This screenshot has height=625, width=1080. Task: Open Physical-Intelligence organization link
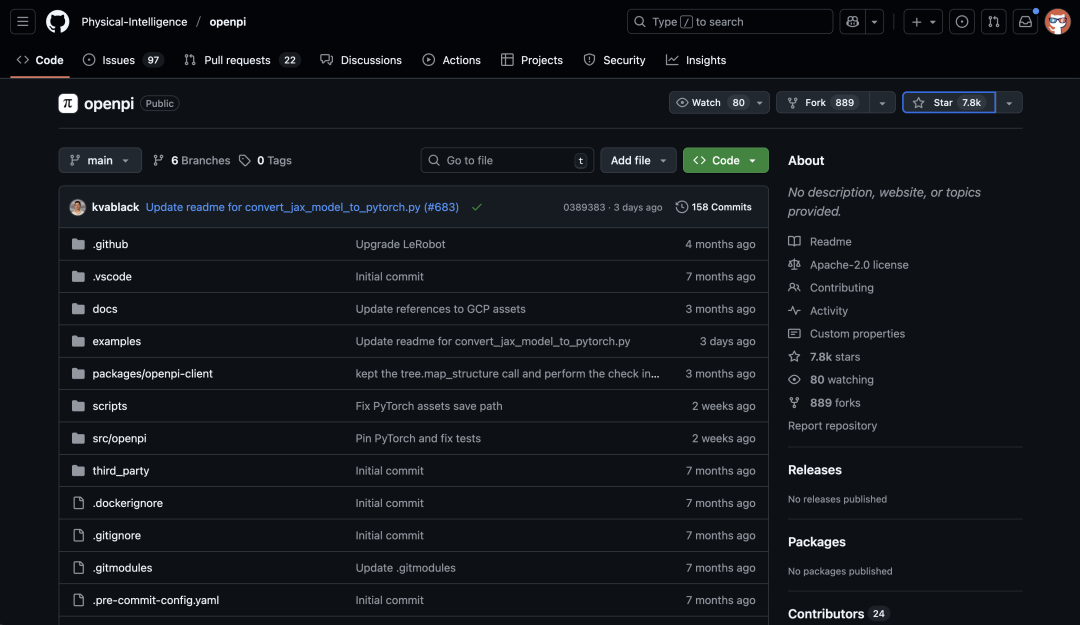pos(134,22)
